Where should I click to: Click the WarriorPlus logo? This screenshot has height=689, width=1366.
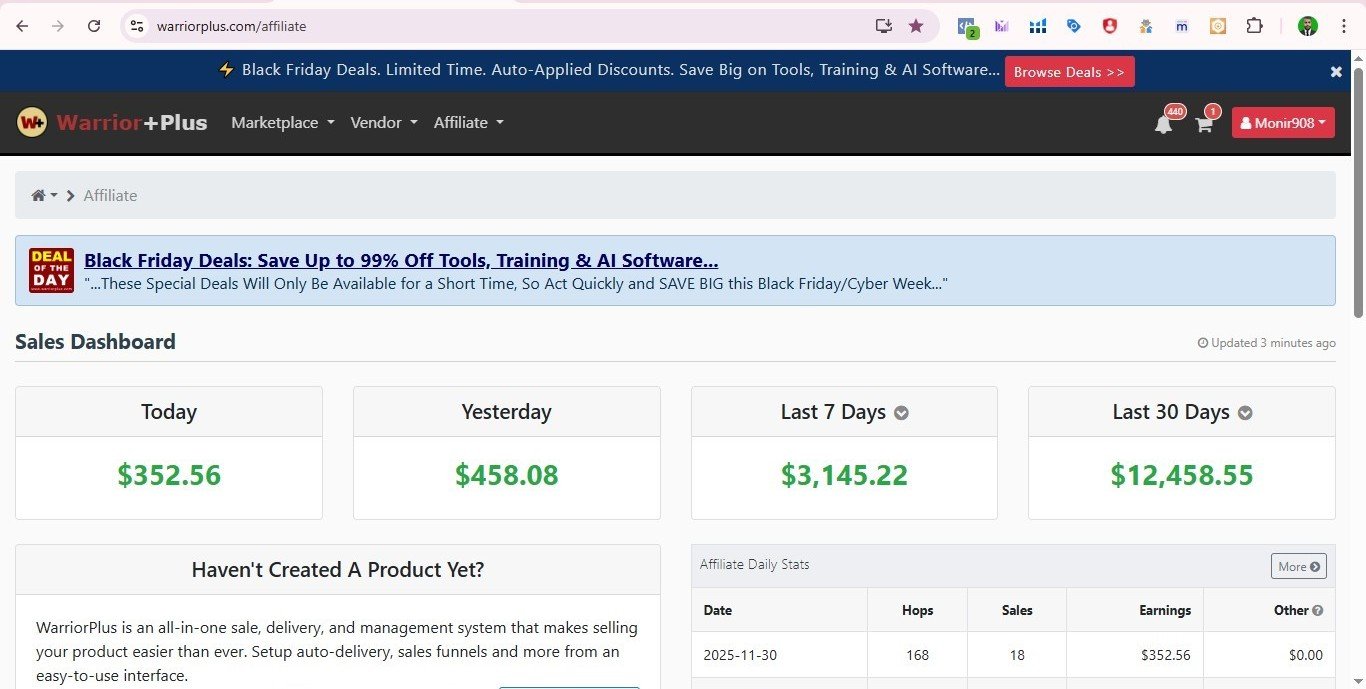(x=112, y=123)
